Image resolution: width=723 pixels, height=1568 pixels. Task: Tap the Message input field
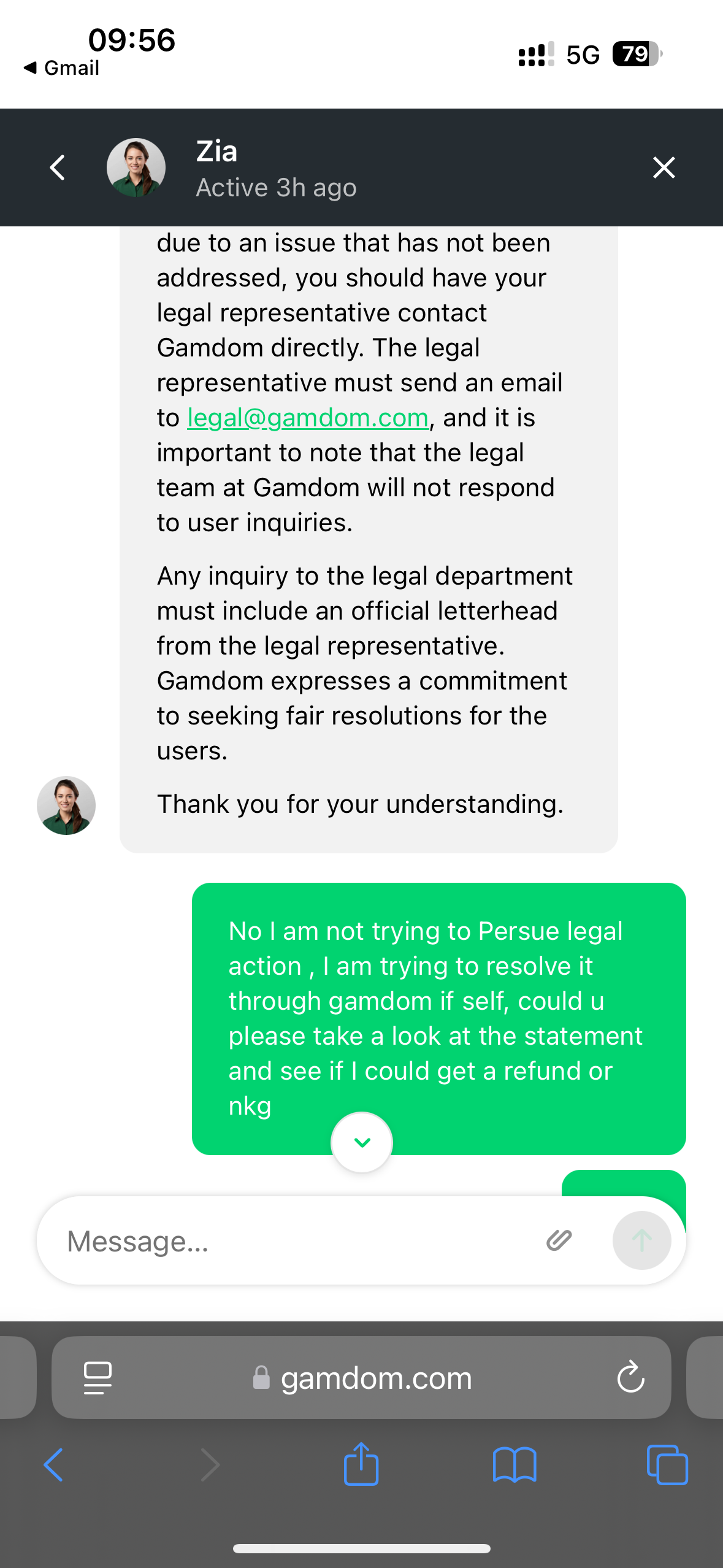click(294, 1241)
